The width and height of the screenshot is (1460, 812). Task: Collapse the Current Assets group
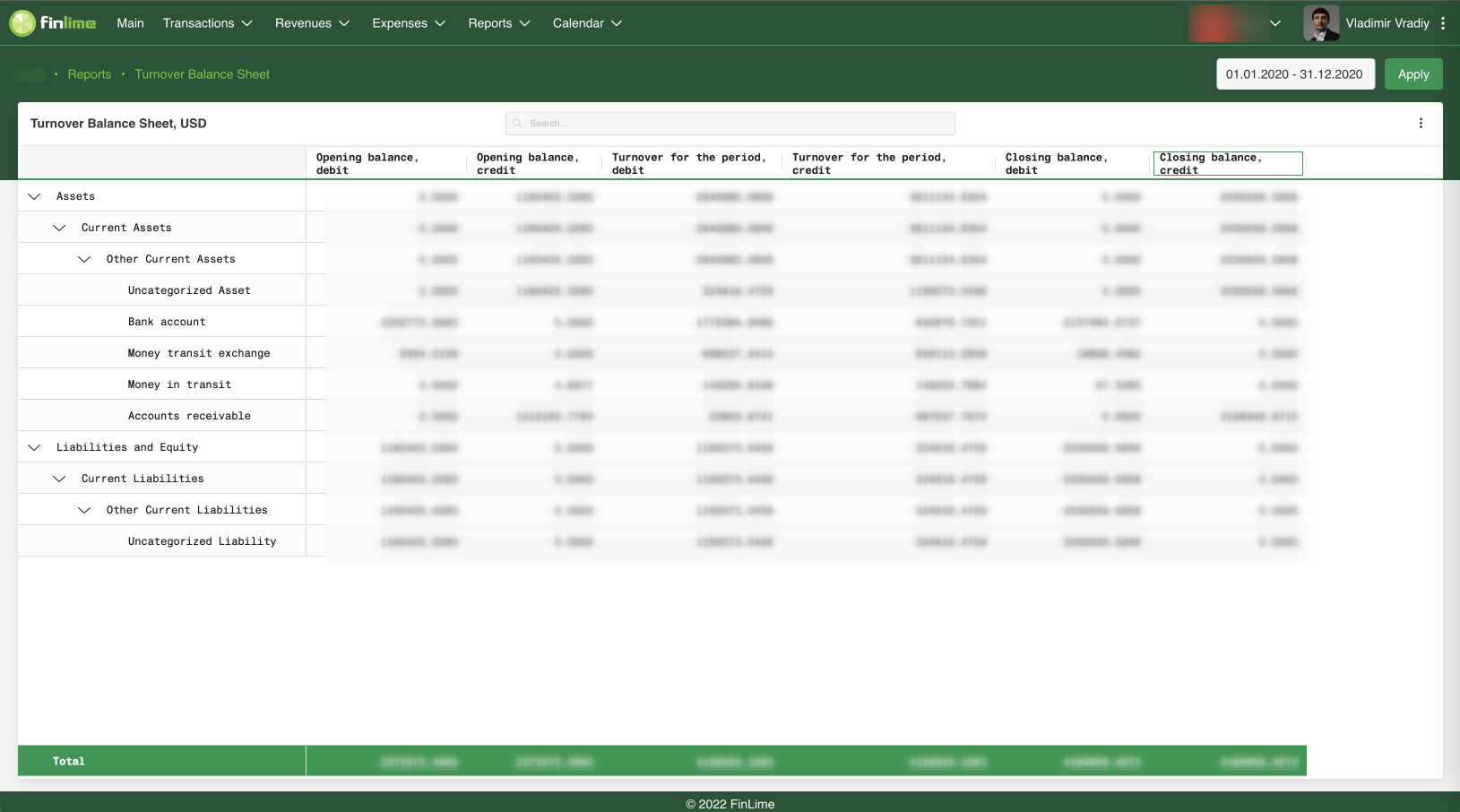pos(59,228)
